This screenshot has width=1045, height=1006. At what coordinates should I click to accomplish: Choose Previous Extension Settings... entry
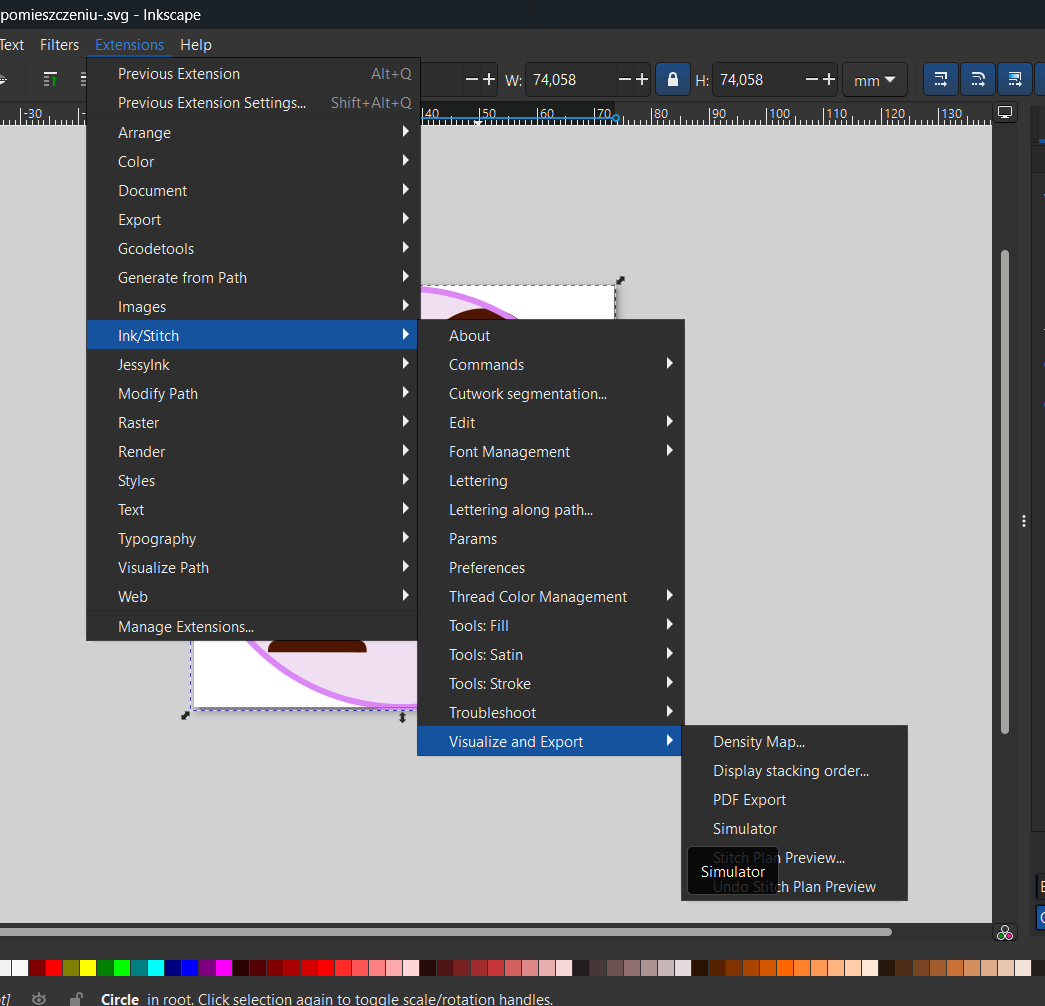click(253, 103)
